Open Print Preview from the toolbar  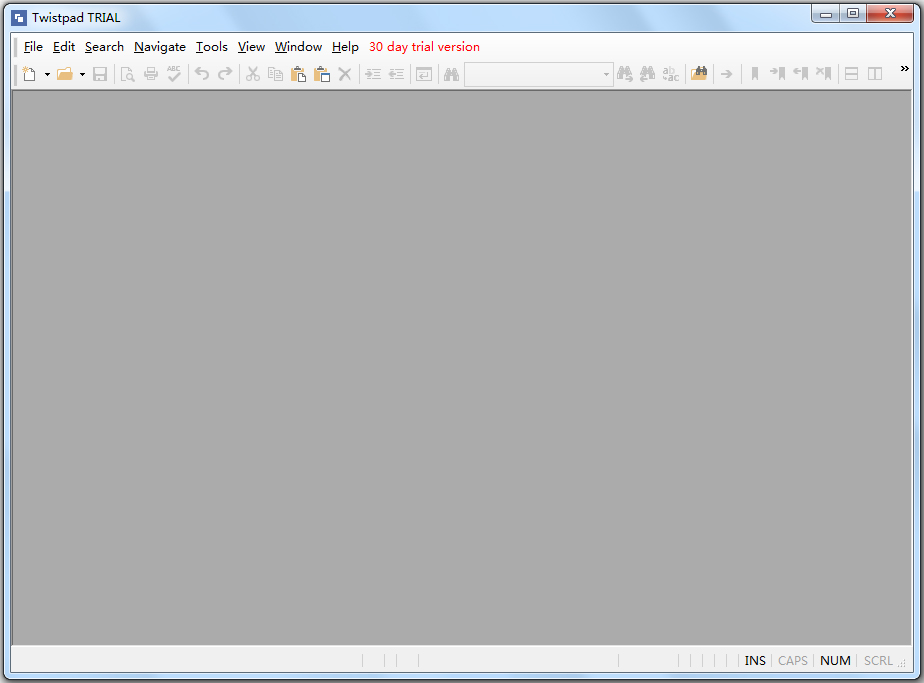[x=127, y=74]
